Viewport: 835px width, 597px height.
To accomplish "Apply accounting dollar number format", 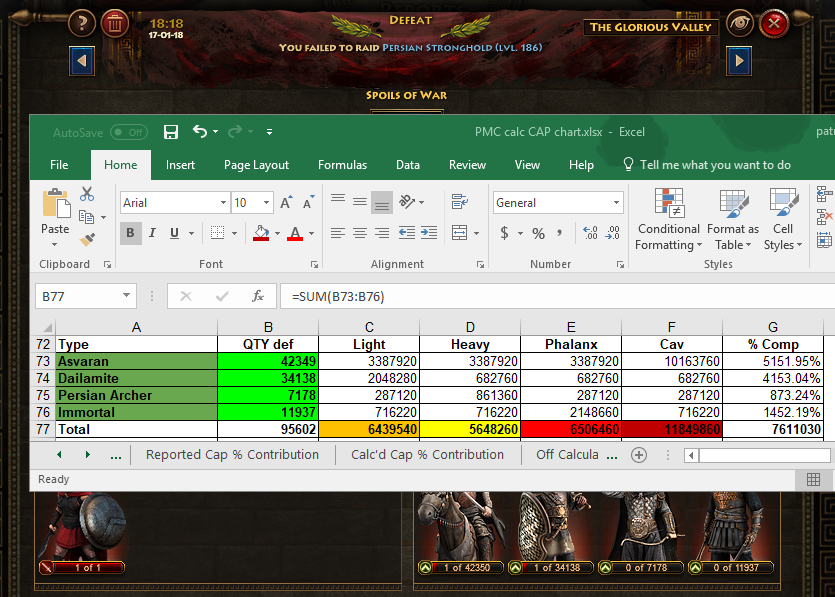I will [504, 233].
